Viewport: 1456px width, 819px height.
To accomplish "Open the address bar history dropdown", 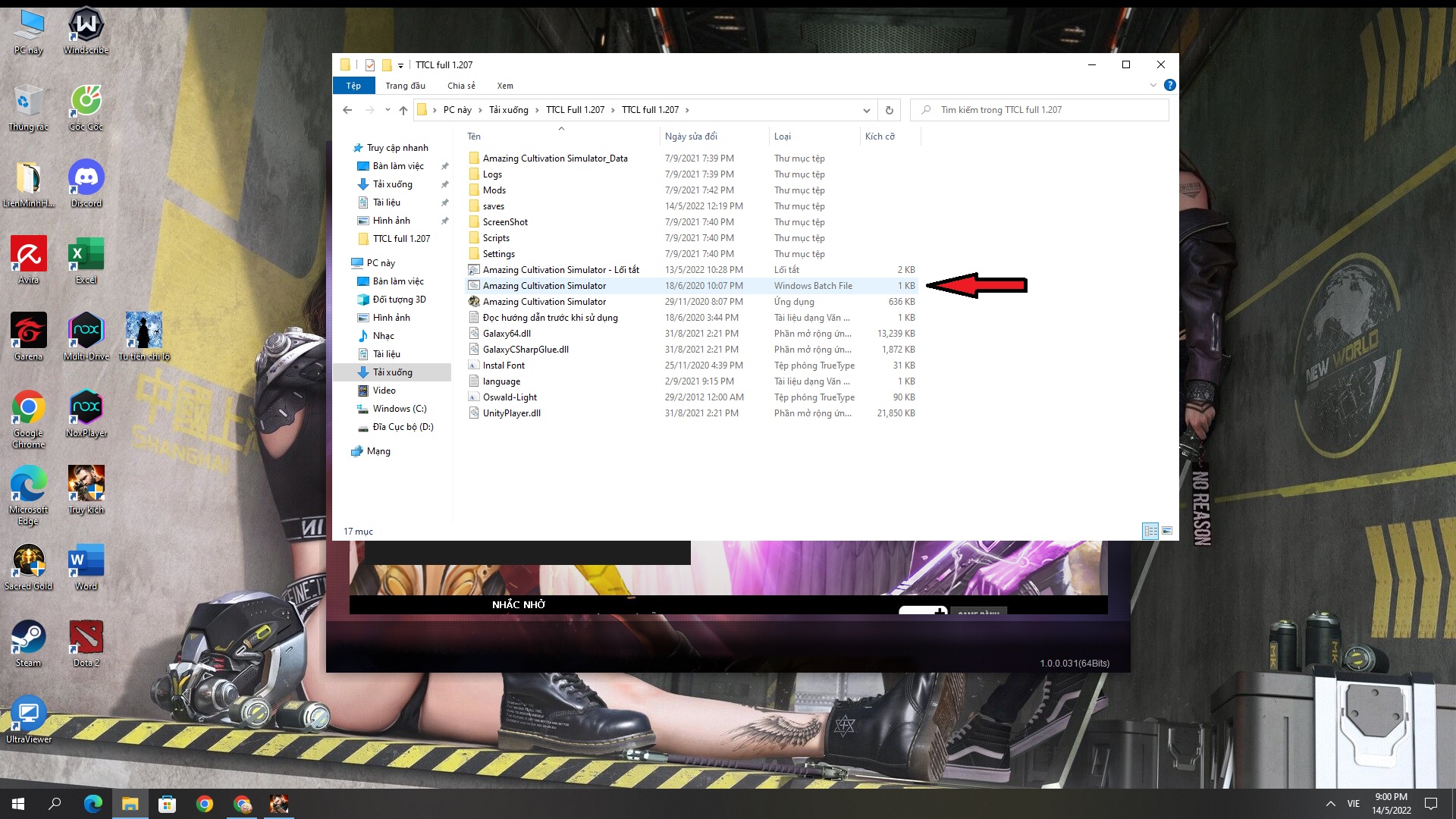I will [866, 110].
